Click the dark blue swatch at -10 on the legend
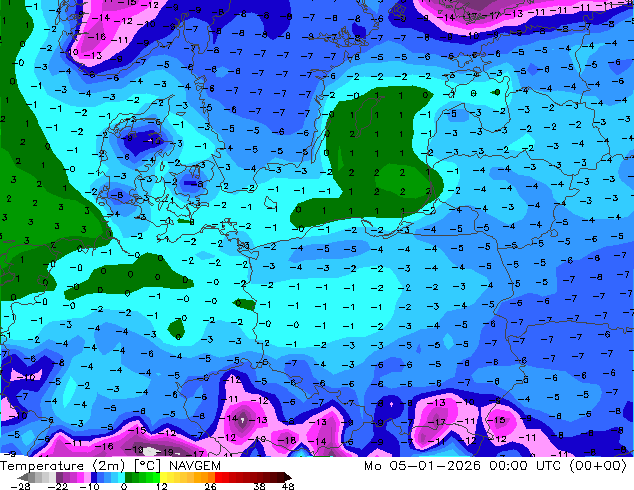Screen dimensions: 634x490 pyautogui.click(x=94, y=477)
